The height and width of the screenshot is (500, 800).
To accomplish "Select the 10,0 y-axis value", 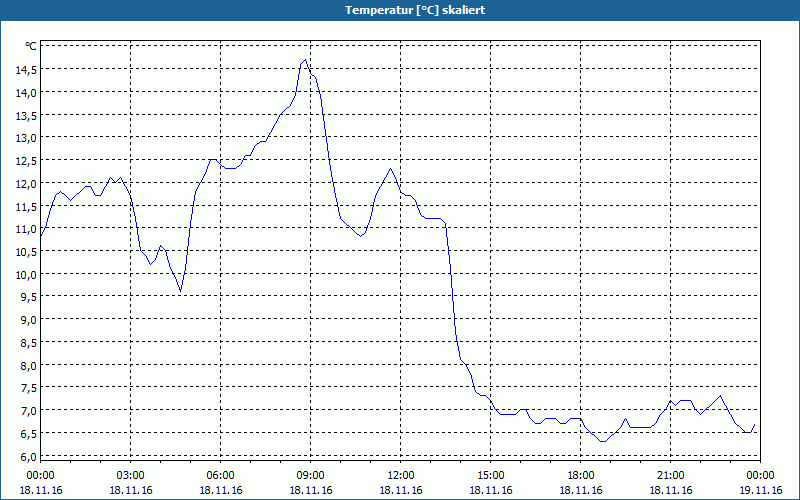I will 27,274.
